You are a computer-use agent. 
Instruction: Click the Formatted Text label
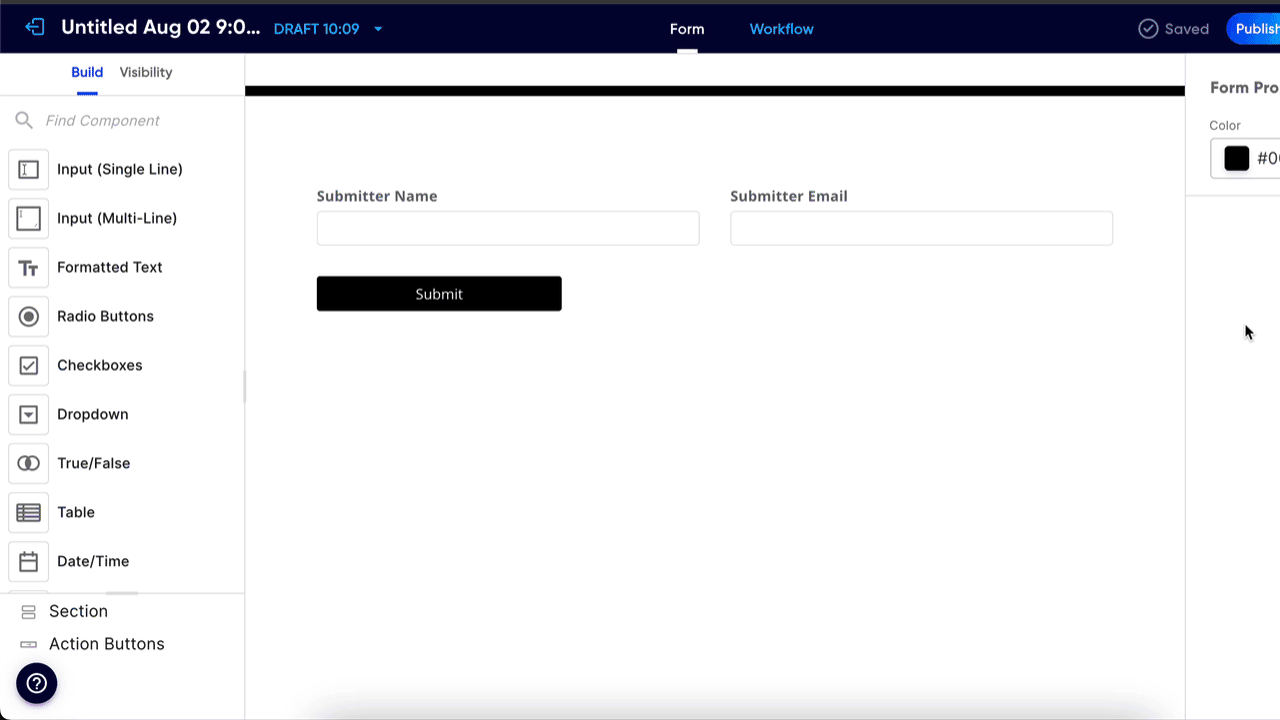click(x=110, y=268)
